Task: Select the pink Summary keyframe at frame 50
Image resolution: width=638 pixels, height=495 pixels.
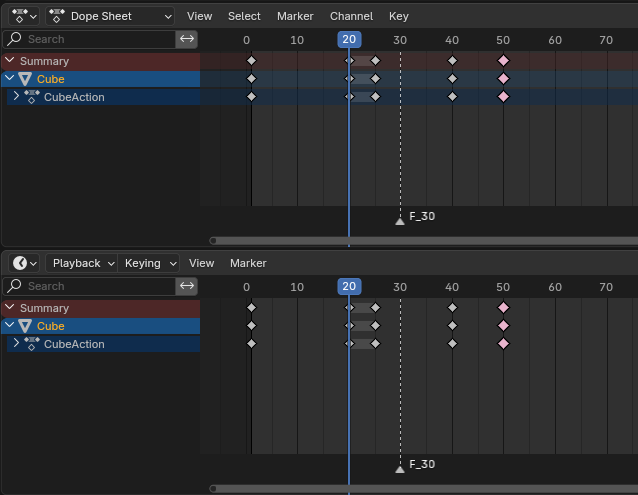Action: click(503, 60)
